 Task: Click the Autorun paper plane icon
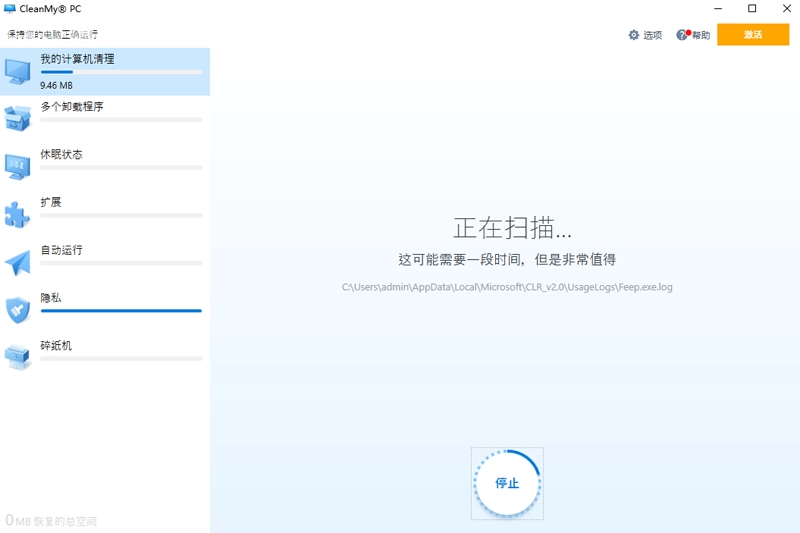[18, 263]
